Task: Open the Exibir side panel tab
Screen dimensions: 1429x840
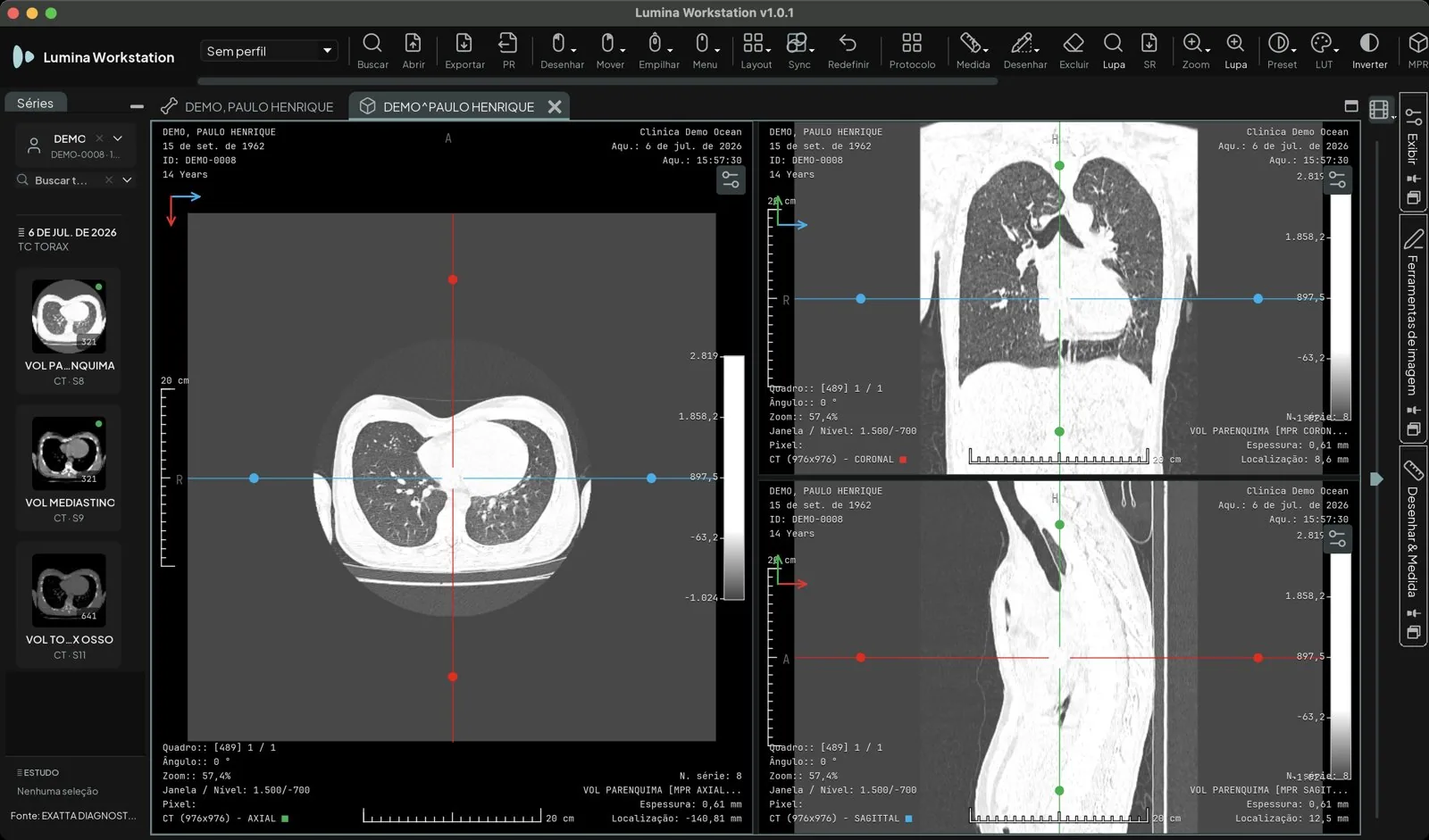Action: click(x=1412, y=152)
